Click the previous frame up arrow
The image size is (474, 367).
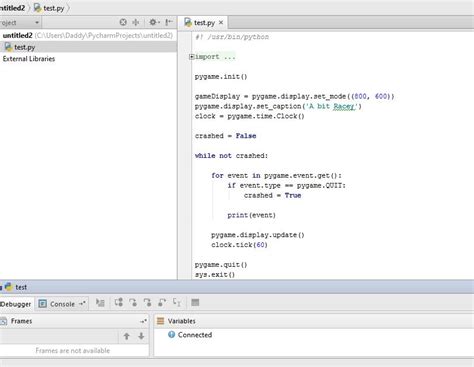tap(127, 336)
